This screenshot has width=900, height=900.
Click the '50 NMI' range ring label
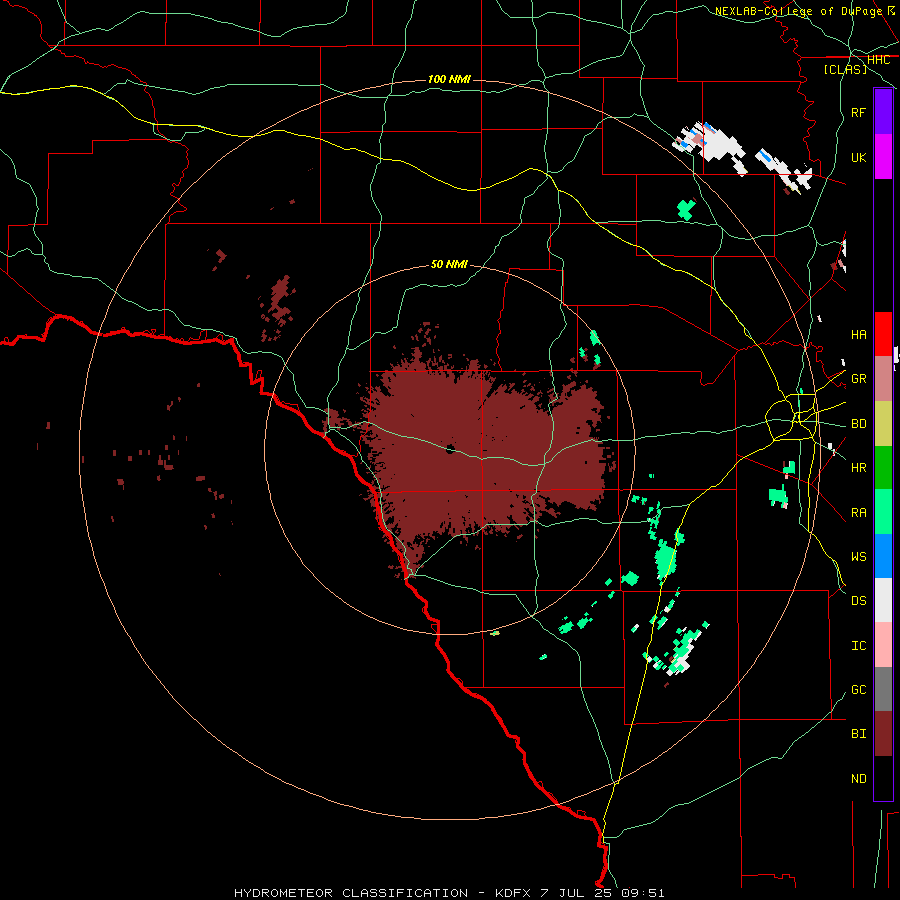pos(449,264)
